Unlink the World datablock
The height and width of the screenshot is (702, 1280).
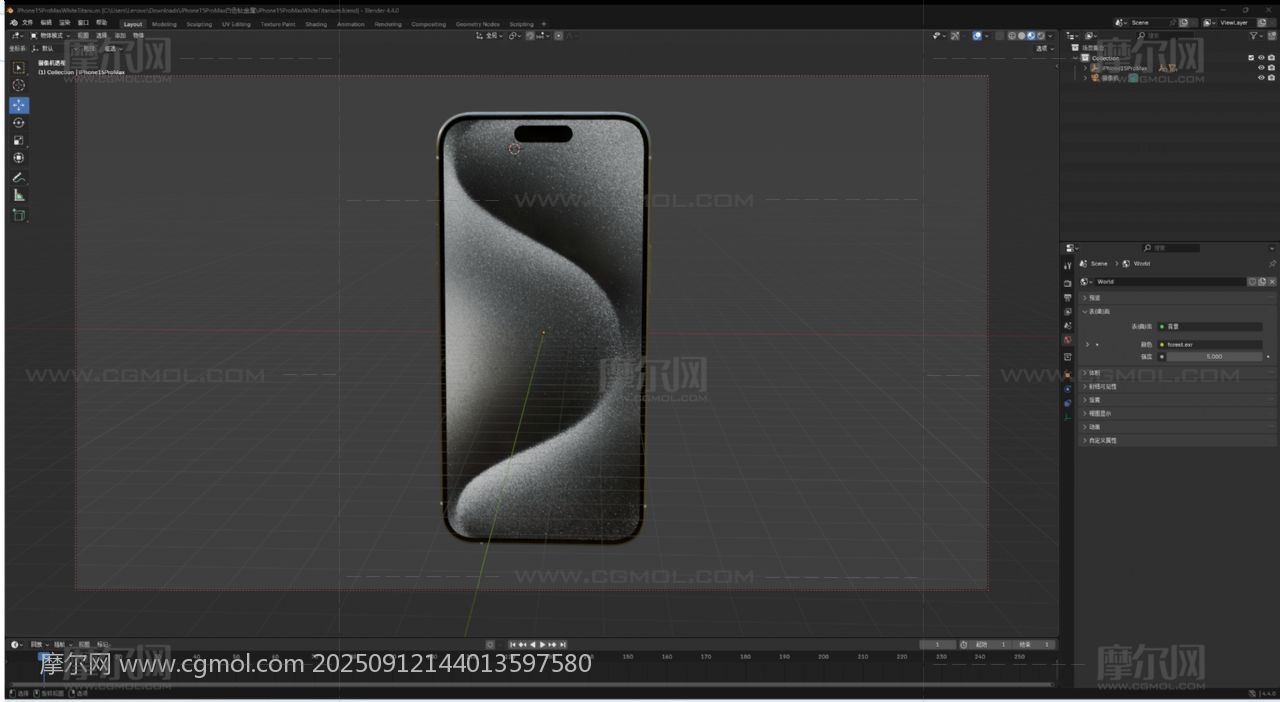pos(1271,281)
